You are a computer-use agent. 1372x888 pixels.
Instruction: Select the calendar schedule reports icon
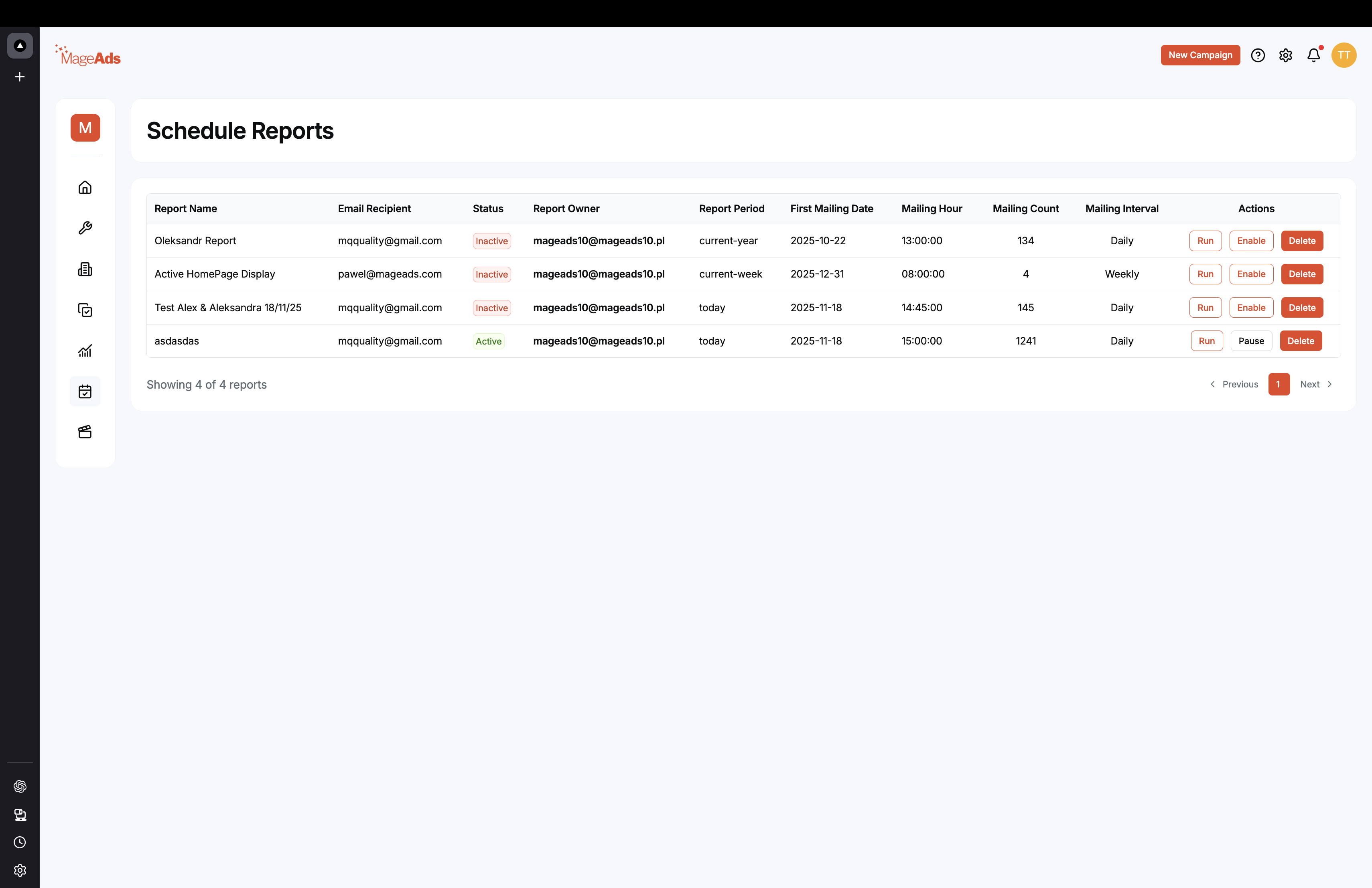pyautogui.click(x=85, y=391)
